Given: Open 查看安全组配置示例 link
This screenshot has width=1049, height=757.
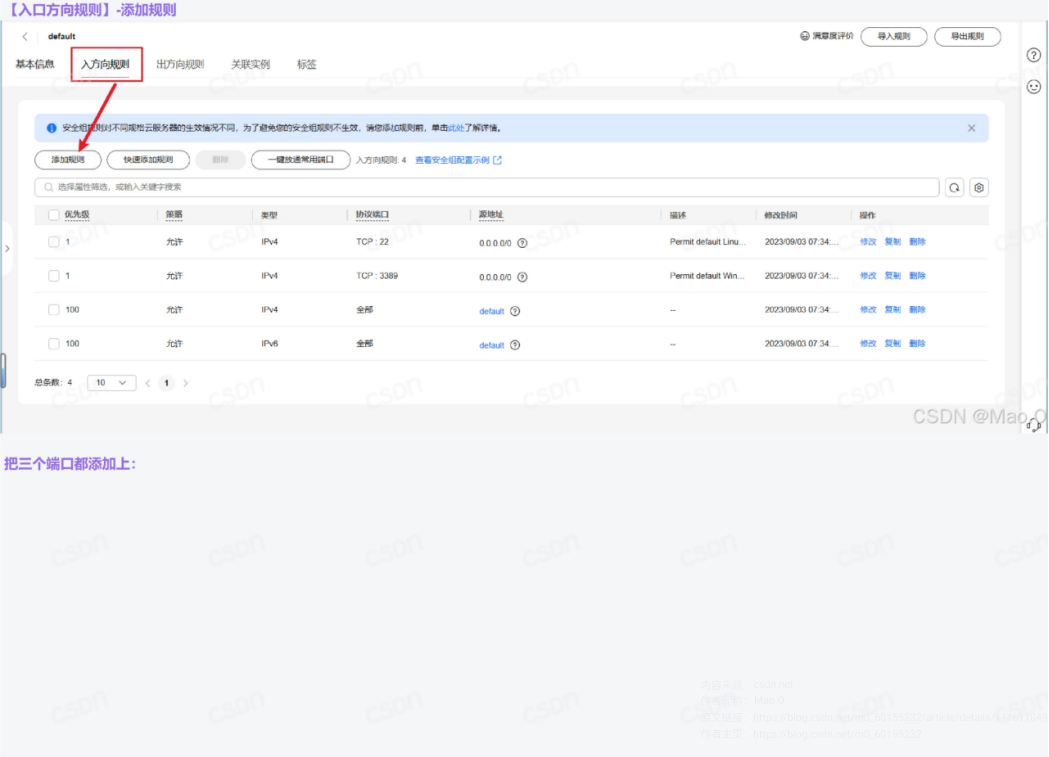Looking at the screenshot, I should 452,160.
